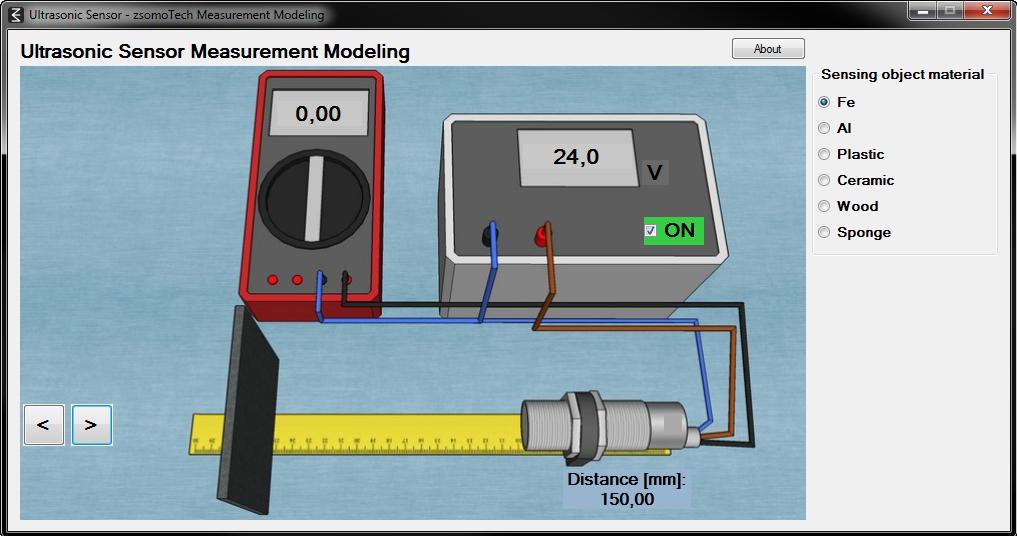Move object right with > button
The height and width of the screenshot is (536, 1017).
coord(91,425)
